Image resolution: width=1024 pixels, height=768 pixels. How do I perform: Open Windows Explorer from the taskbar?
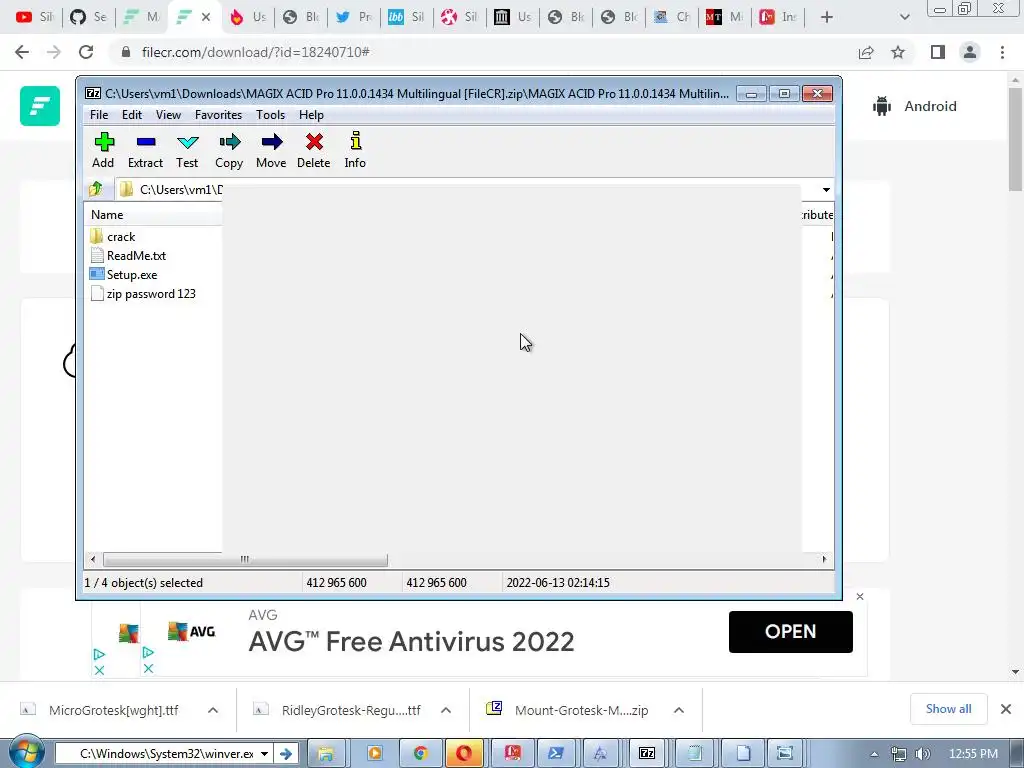point(325,754)
